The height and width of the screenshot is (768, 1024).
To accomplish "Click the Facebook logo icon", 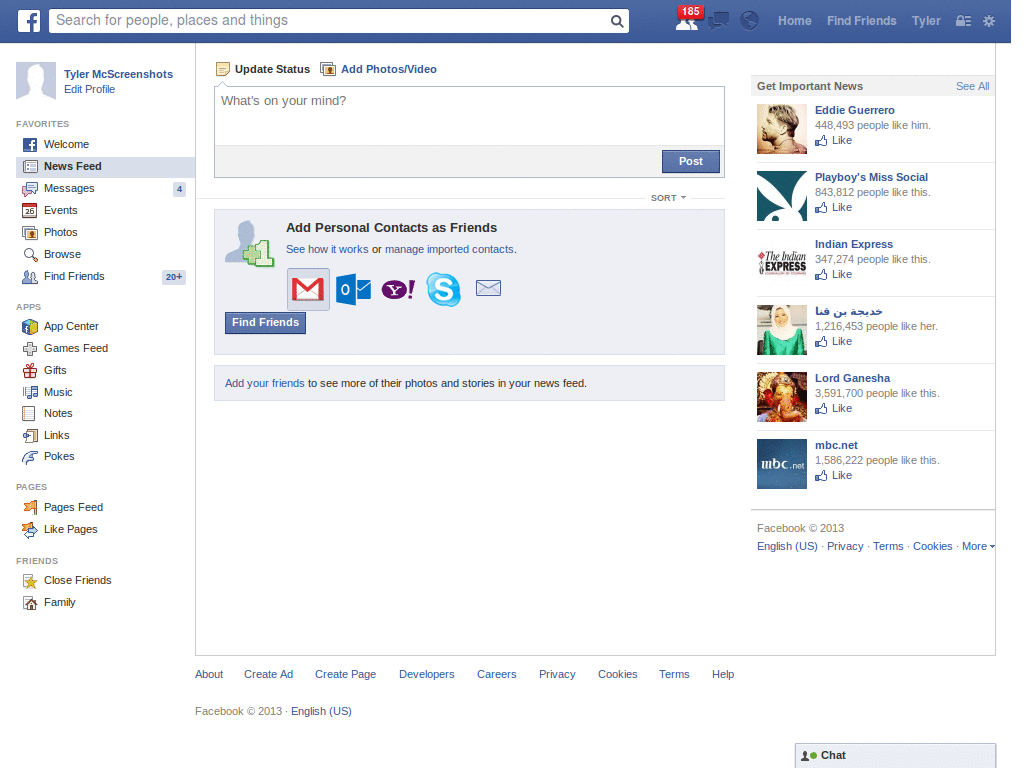I will pyautogui.click(x=29, y=21).
